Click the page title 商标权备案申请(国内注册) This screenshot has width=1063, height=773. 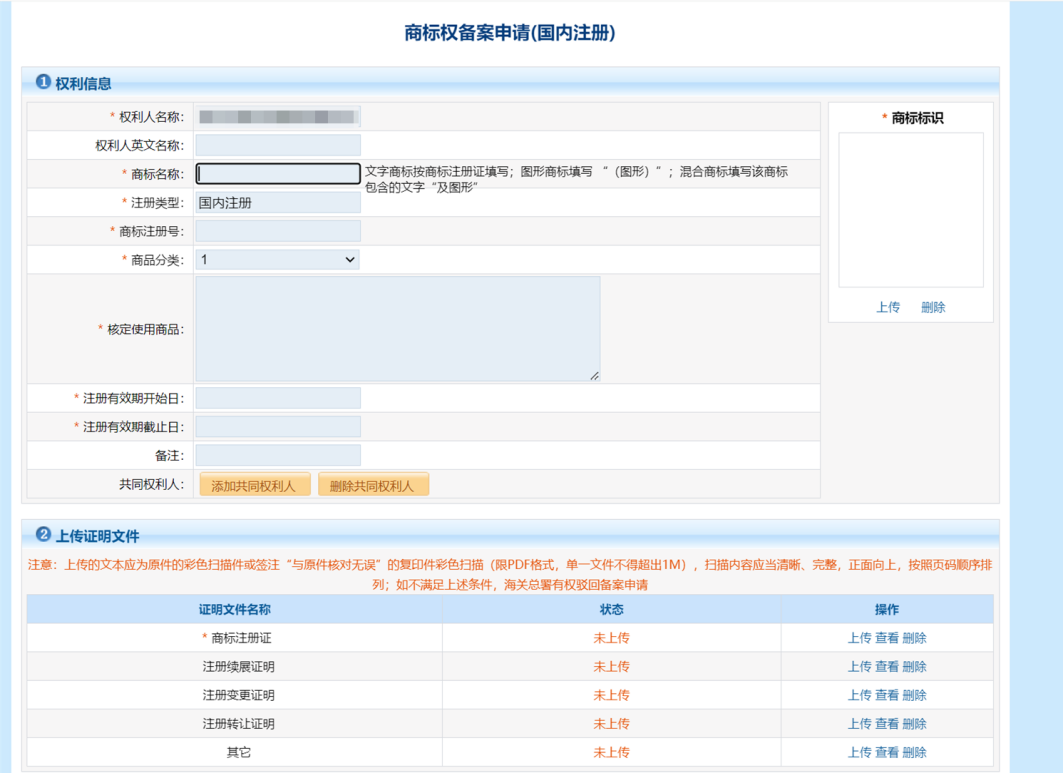pos(510,33)
